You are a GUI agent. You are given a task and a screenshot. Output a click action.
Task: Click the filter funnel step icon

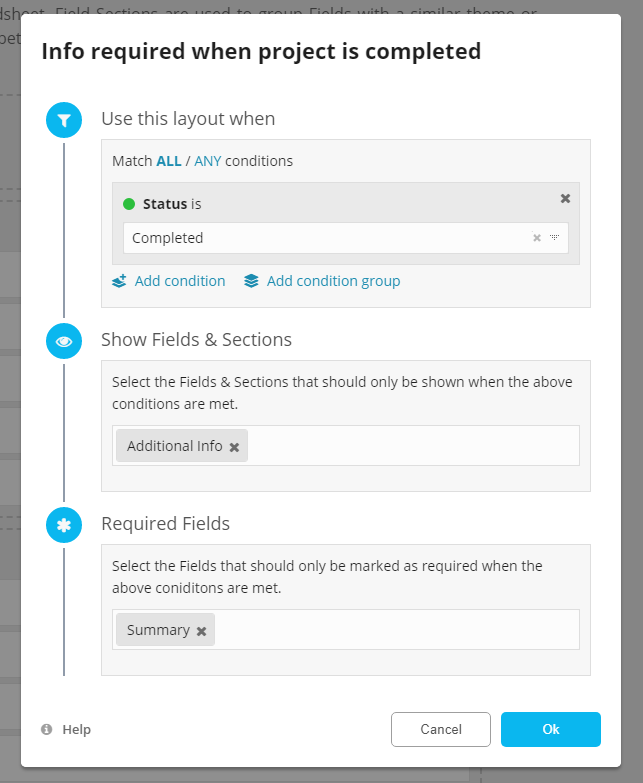(64, 121)
